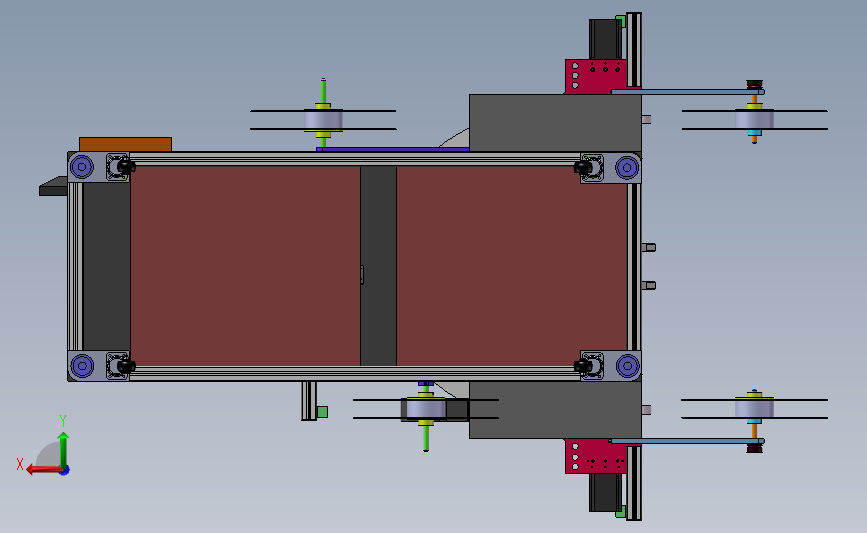Select the left brown panel of the chassis

pyautogui.click(x=246, y=266)
